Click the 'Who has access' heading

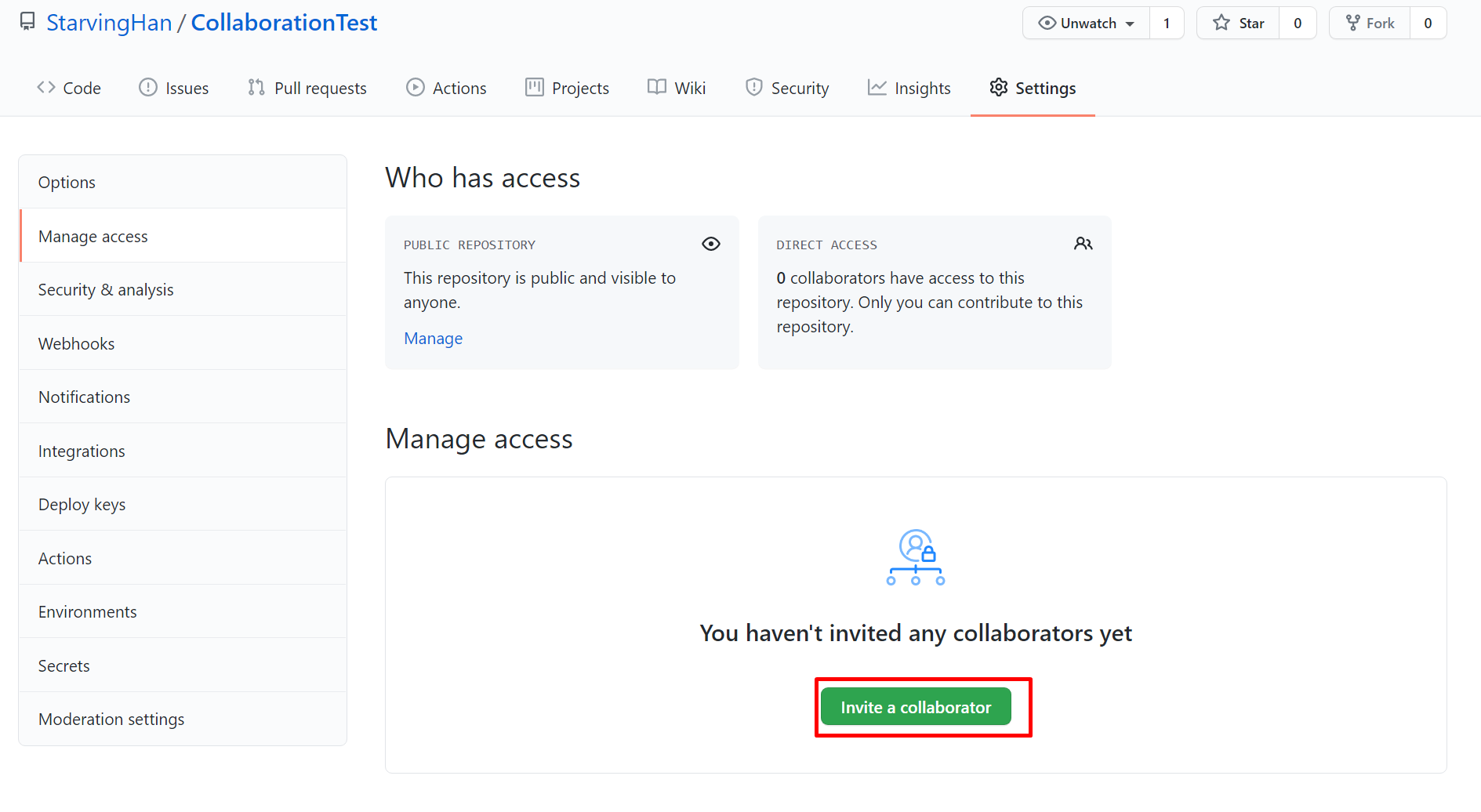point(483,178)
